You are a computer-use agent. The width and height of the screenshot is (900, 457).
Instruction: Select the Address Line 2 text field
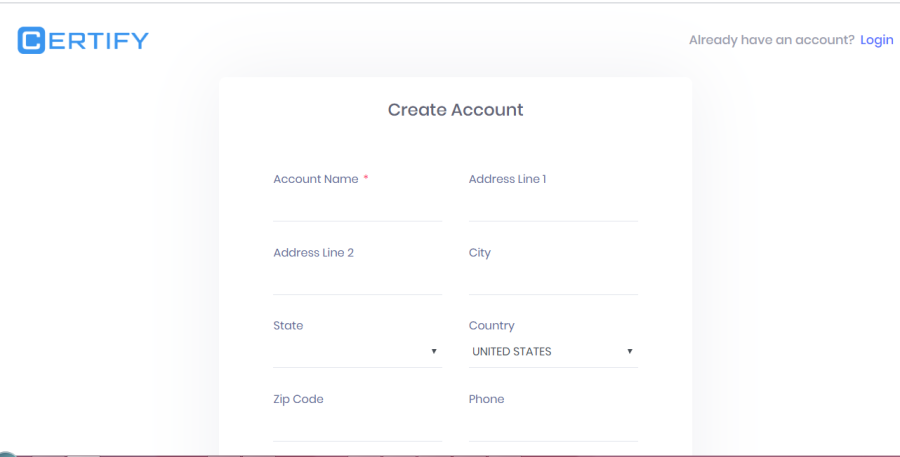pos(358,281)
